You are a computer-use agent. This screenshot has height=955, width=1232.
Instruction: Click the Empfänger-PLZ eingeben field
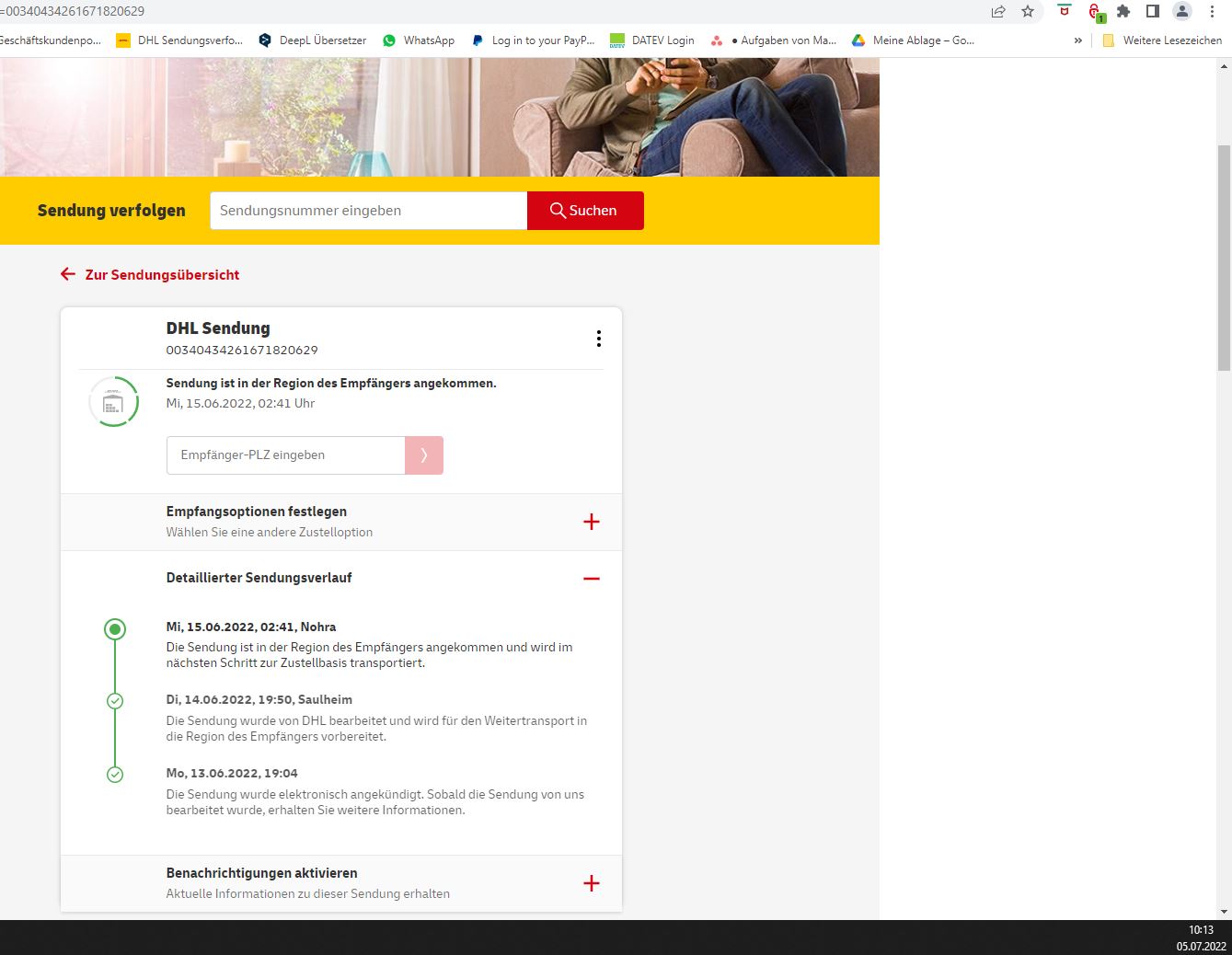coord(286,455)
